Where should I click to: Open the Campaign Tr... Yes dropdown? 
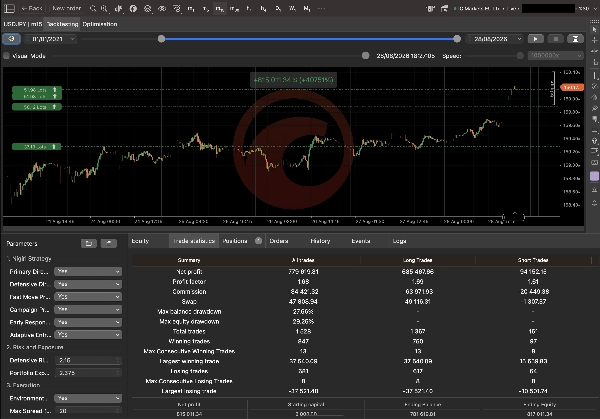[x=88, y=309]
